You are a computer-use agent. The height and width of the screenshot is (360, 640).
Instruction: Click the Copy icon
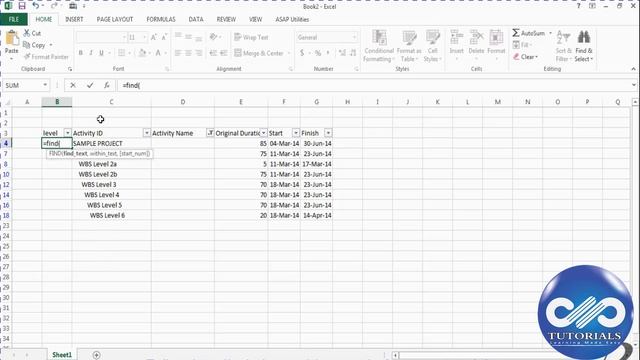coord(27,45)
